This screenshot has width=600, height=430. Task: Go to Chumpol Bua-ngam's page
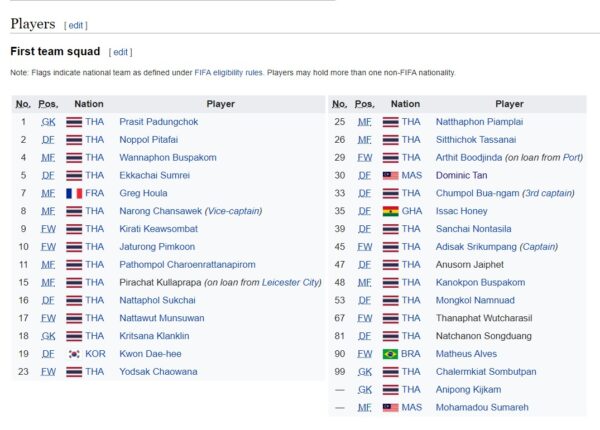(475, 193)
